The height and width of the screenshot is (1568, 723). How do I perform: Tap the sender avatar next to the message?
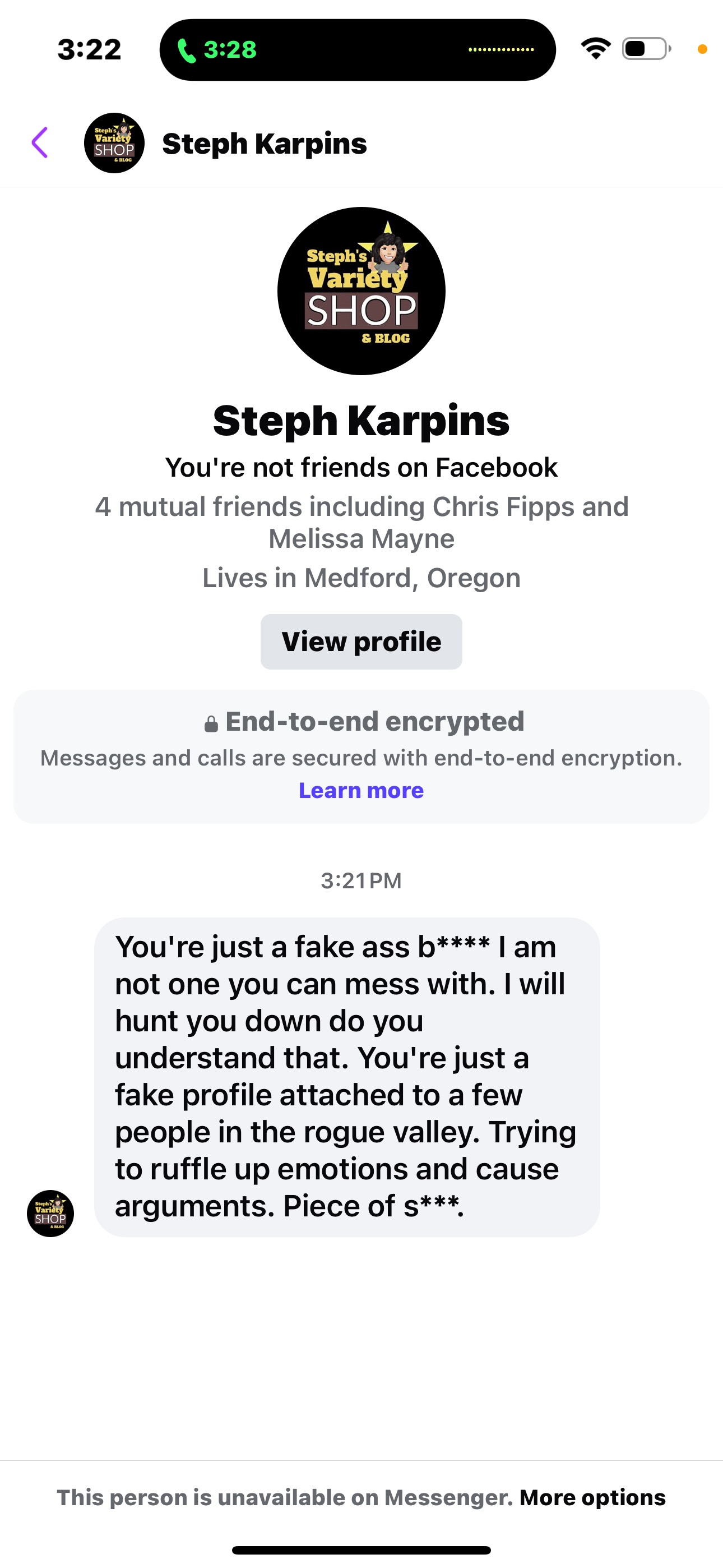pos(50,1213)
